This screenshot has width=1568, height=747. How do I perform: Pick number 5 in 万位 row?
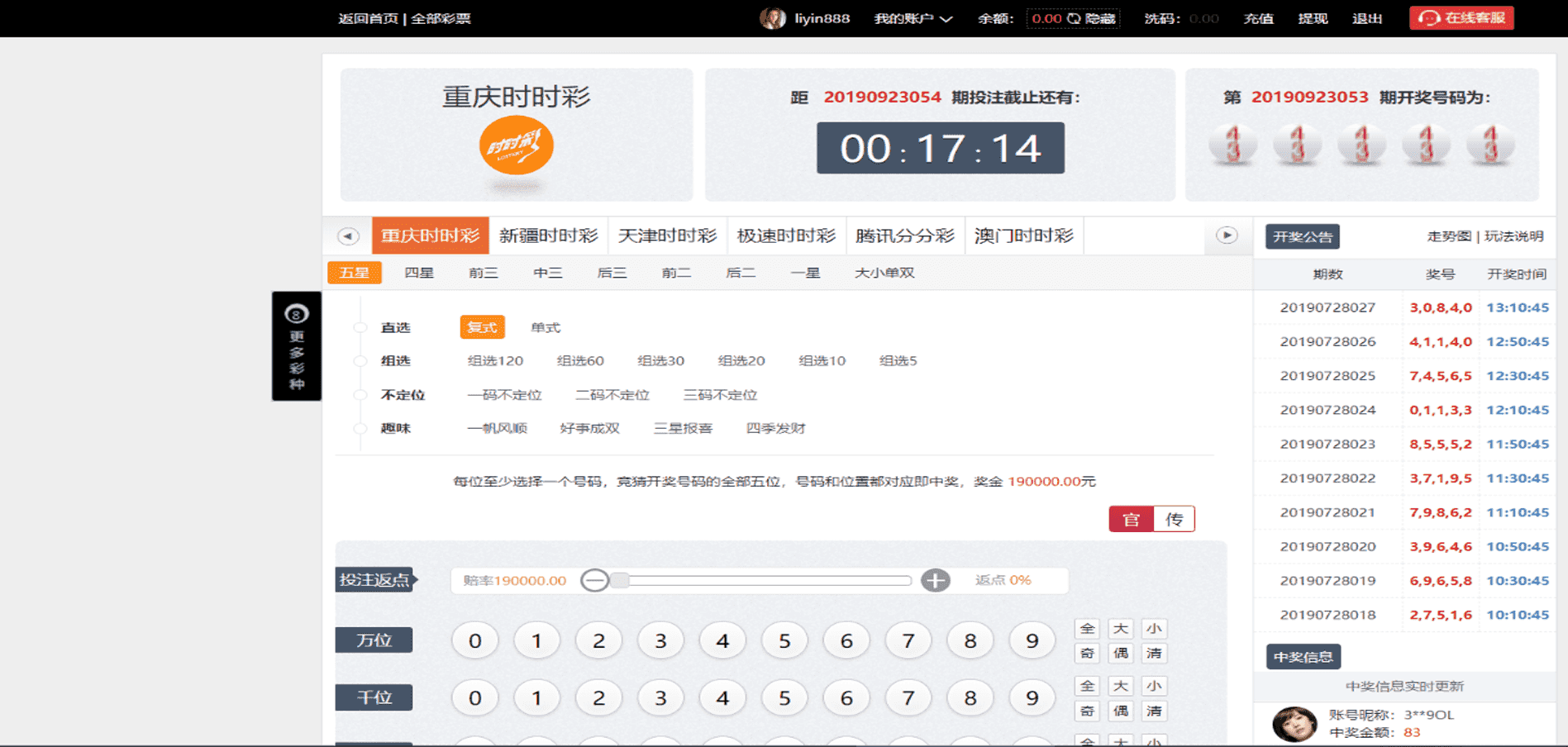784,640
